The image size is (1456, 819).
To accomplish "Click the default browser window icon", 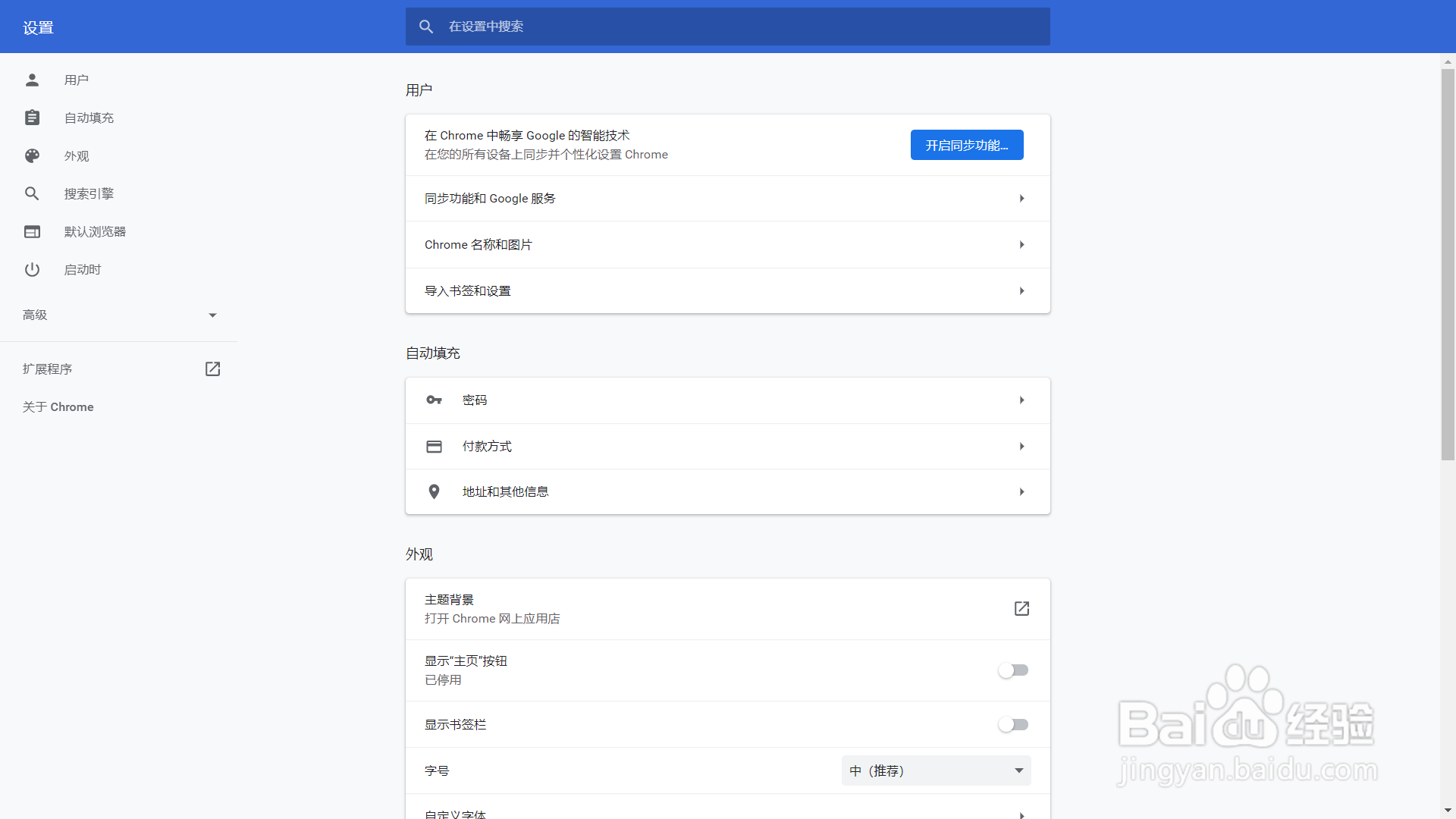I will [x=32, y=231].
